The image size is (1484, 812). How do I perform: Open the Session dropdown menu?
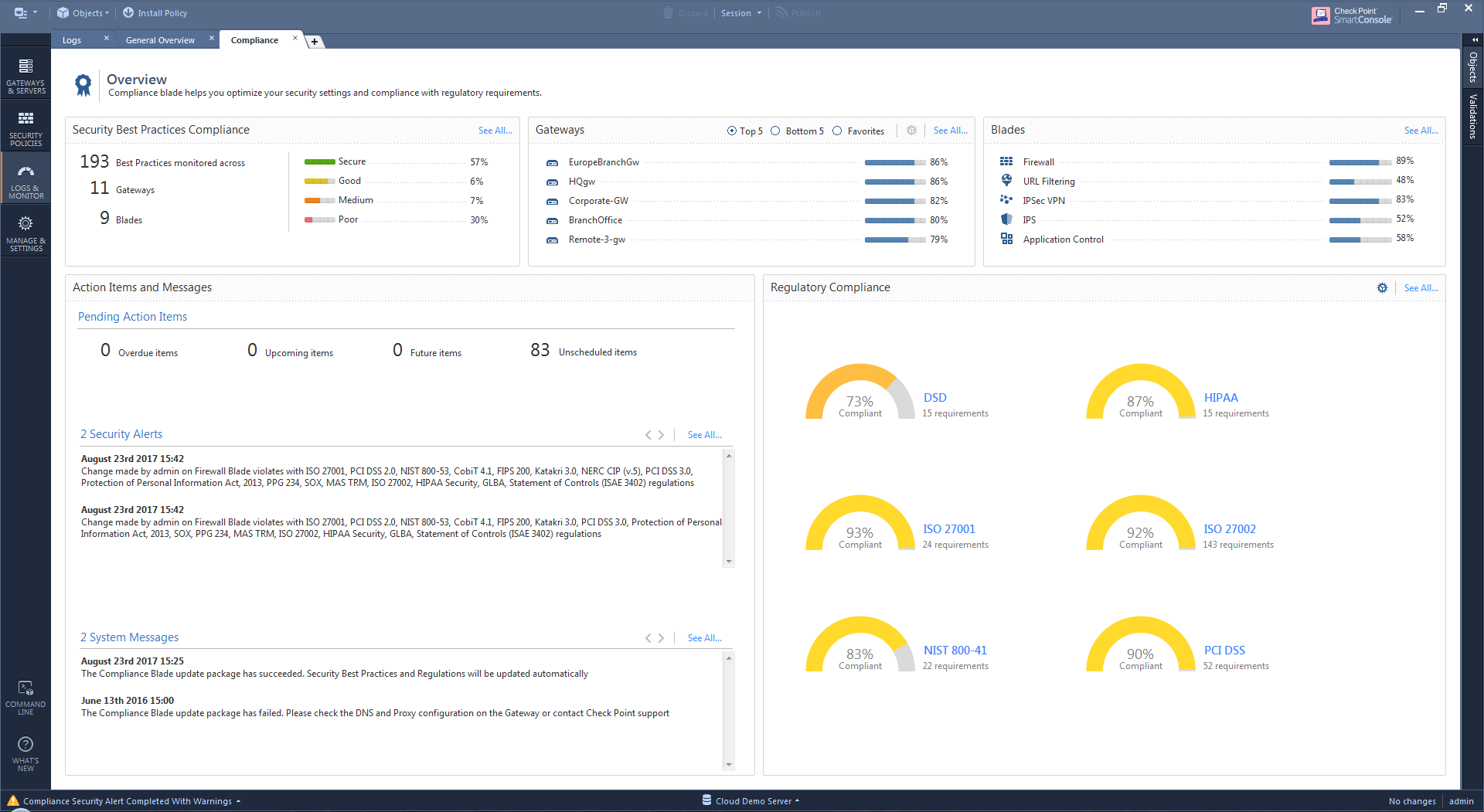click(x=741, y=12)
